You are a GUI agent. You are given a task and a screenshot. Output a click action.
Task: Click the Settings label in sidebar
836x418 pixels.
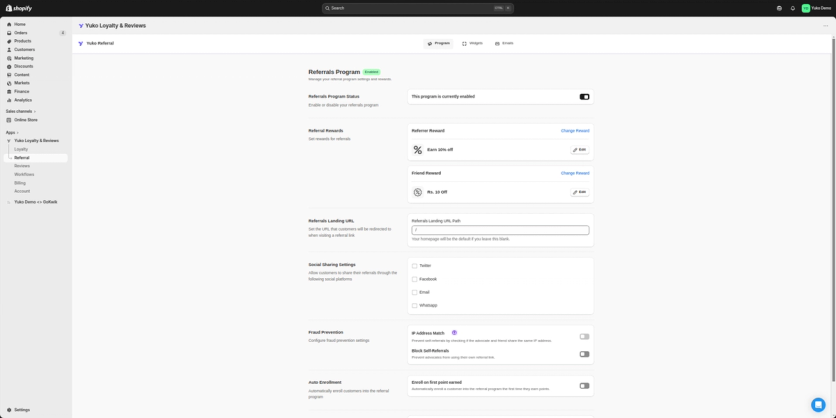pyautogui.click(x=22, y=410)
